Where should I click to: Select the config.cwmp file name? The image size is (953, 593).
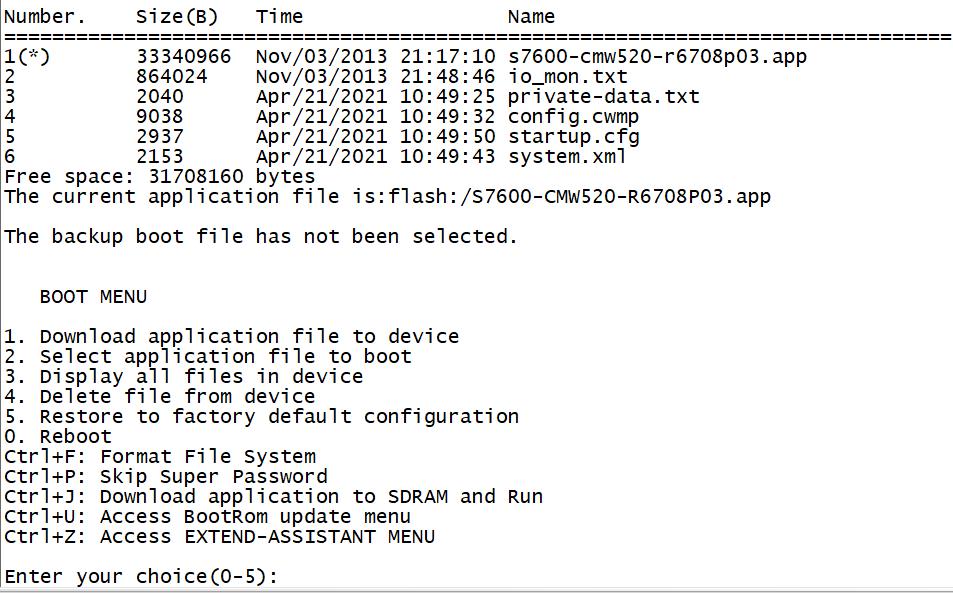(573, 117)
